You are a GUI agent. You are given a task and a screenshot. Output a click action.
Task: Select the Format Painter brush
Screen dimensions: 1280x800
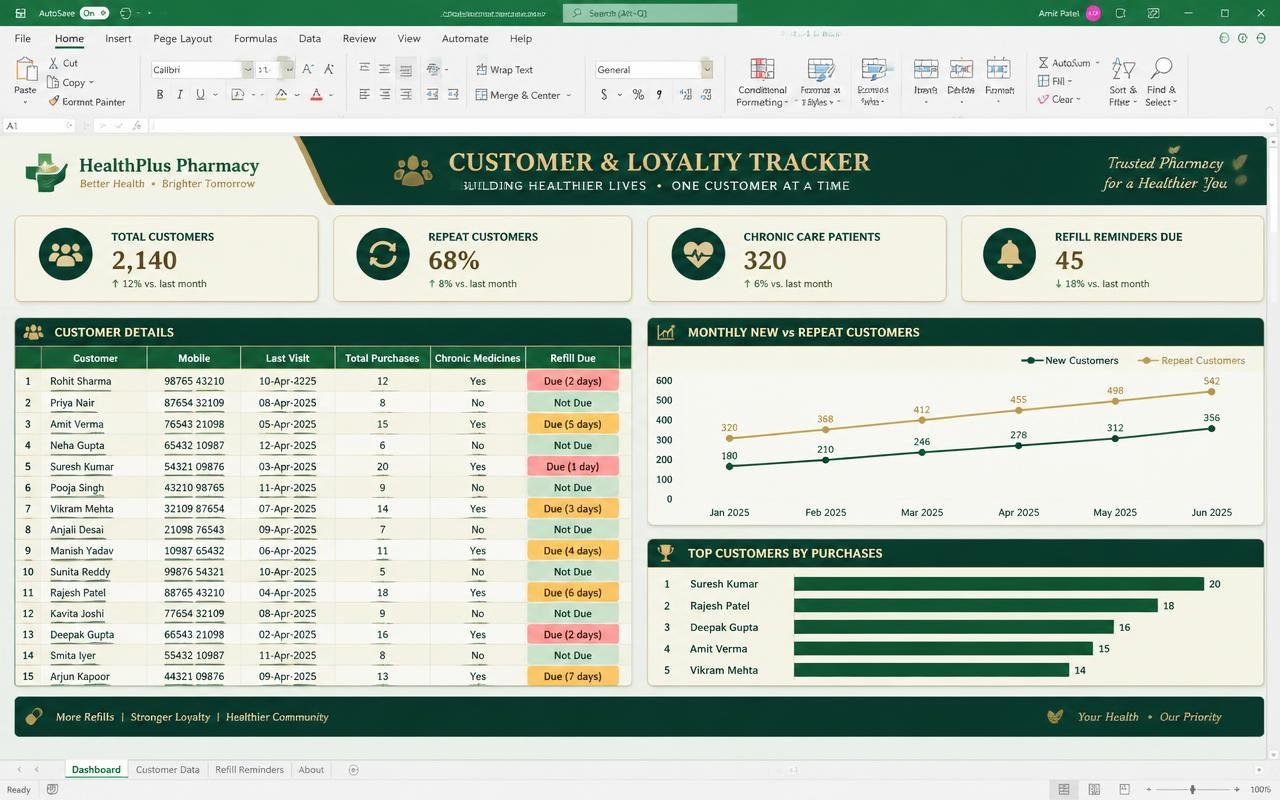(54, 101)
